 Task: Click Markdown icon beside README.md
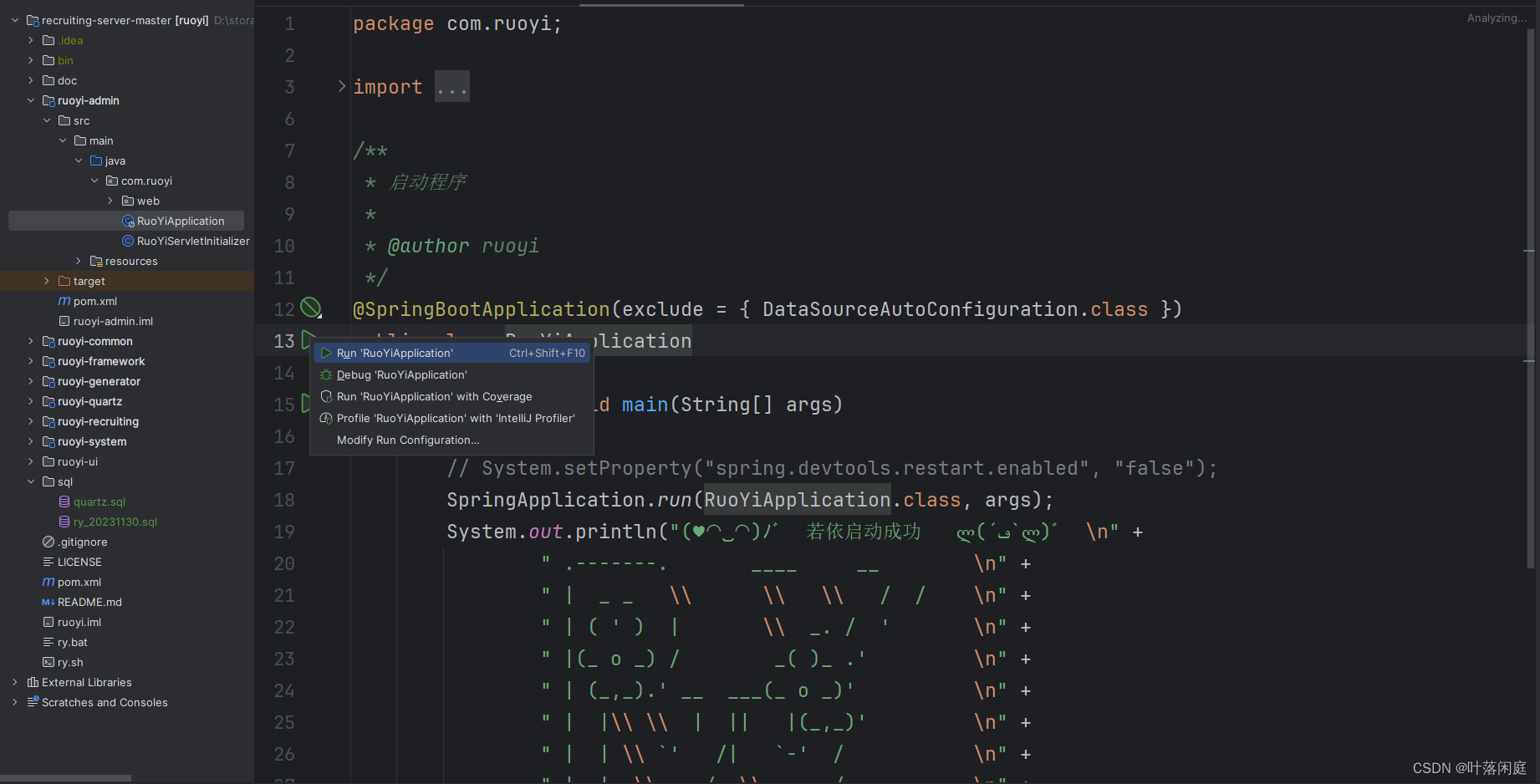pyautogui.click(x=48, y=602)
